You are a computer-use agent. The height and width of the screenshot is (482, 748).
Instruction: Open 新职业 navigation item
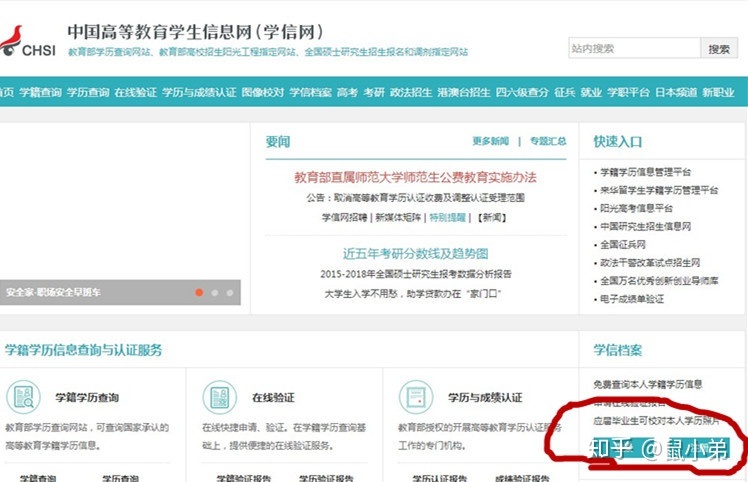coord(718,92)
